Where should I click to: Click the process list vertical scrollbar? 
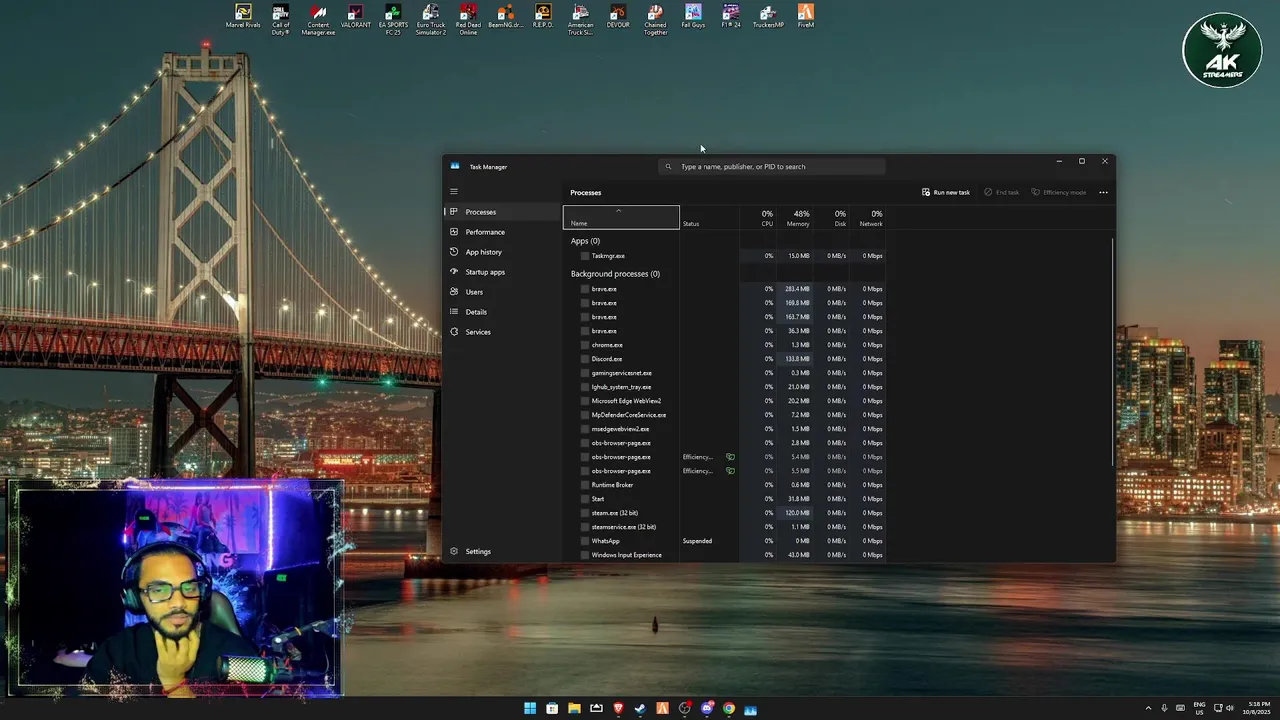coord(1112,350)
